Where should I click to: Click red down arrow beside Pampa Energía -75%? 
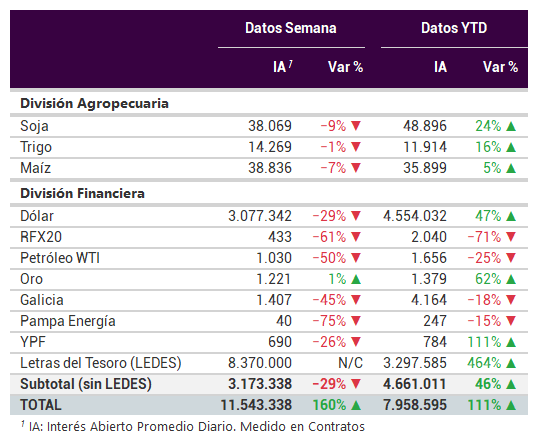[x=356, y=320]
